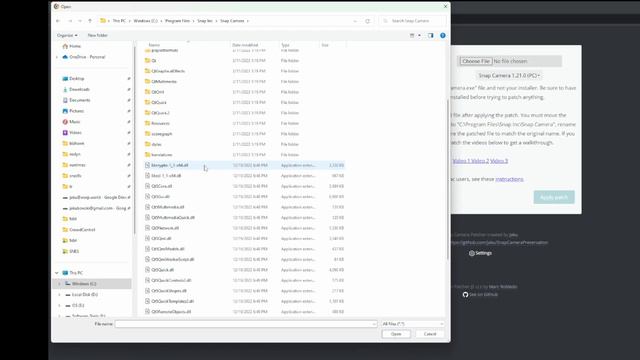Expand the Windows (C:) drive node
Viewport: 640px width, 360px height.
point(59,284)
